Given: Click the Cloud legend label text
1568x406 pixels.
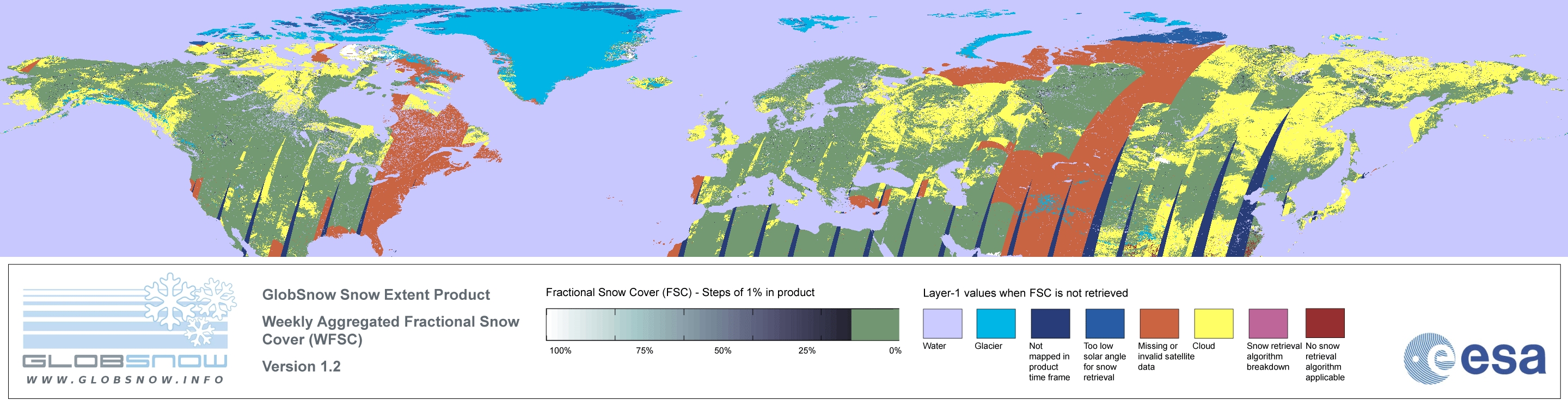Looking at the screenshot, I should (1203, 346).
